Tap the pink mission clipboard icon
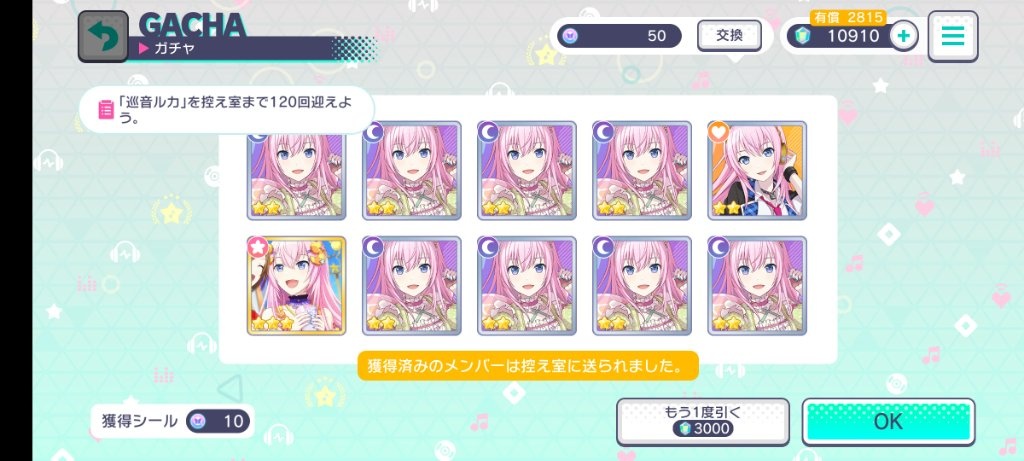 105,109
